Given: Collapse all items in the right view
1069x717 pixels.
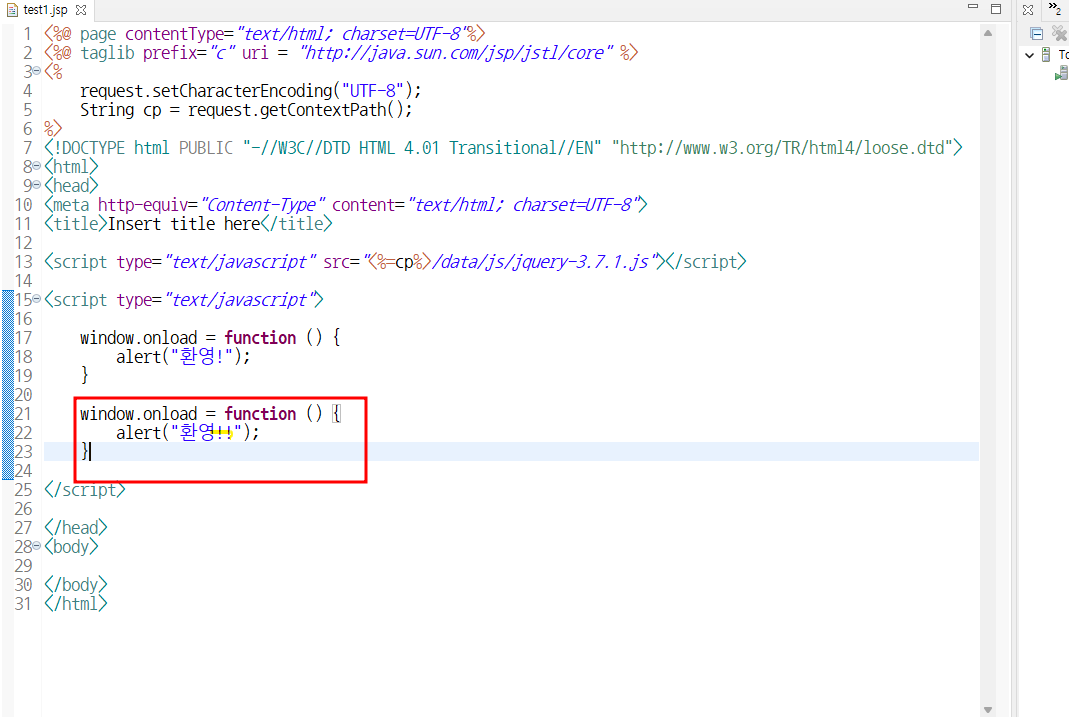Looking at the screenshot, I should pos(1036,33).
